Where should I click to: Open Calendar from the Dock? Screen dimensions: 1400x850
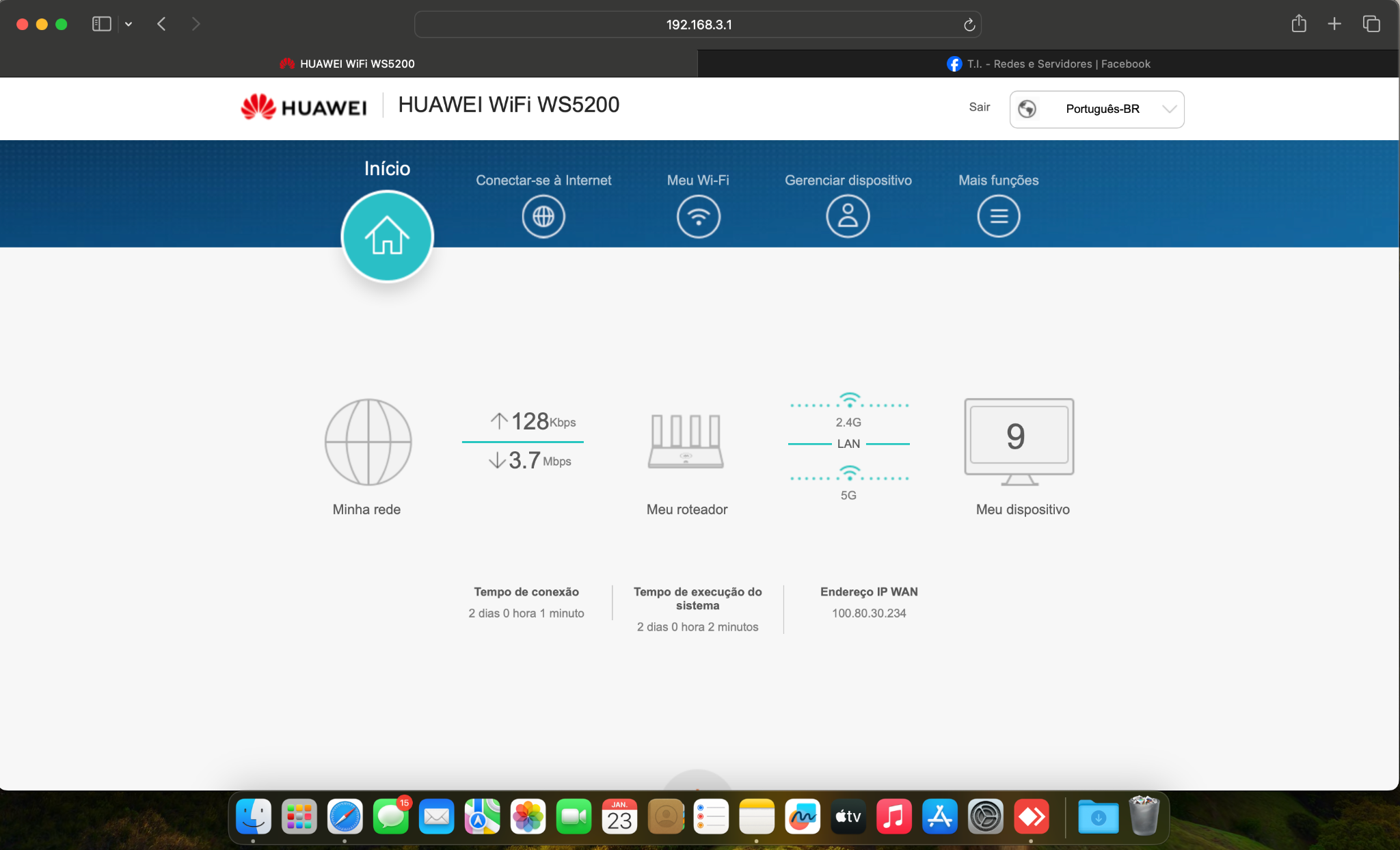click(620, 816)
